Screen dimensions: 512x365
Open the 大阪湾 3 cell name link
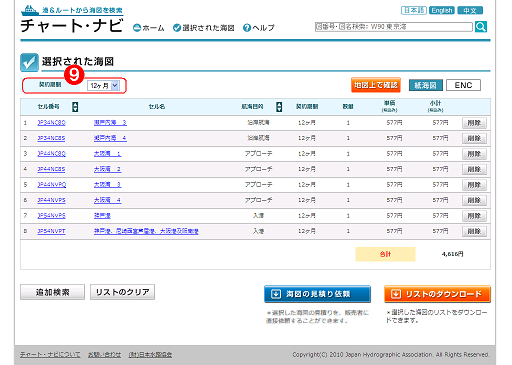108,185
